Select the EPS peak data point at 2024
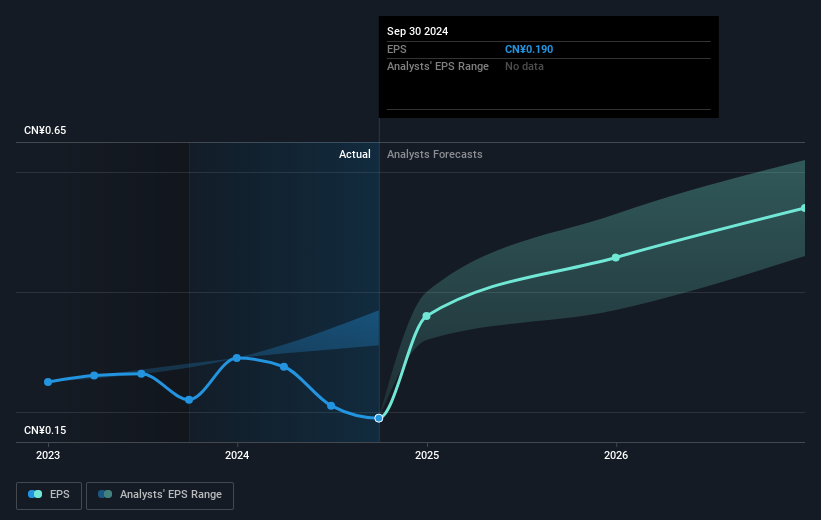 click(237, 358)
